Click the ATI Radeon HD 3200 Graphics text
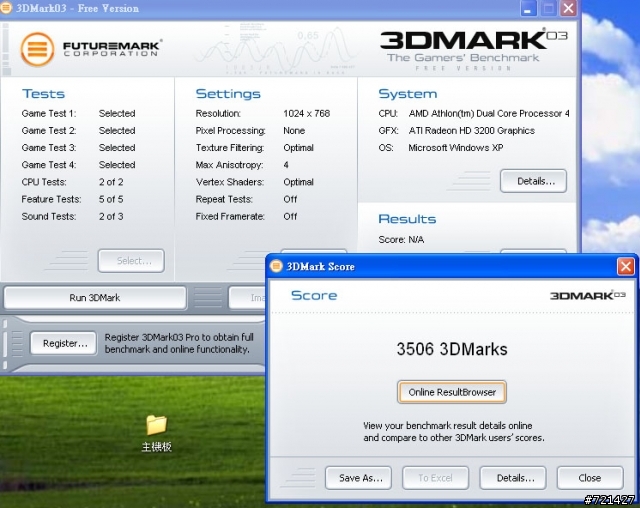This screenshot has width=640, height=508. (x=471, y=131)
